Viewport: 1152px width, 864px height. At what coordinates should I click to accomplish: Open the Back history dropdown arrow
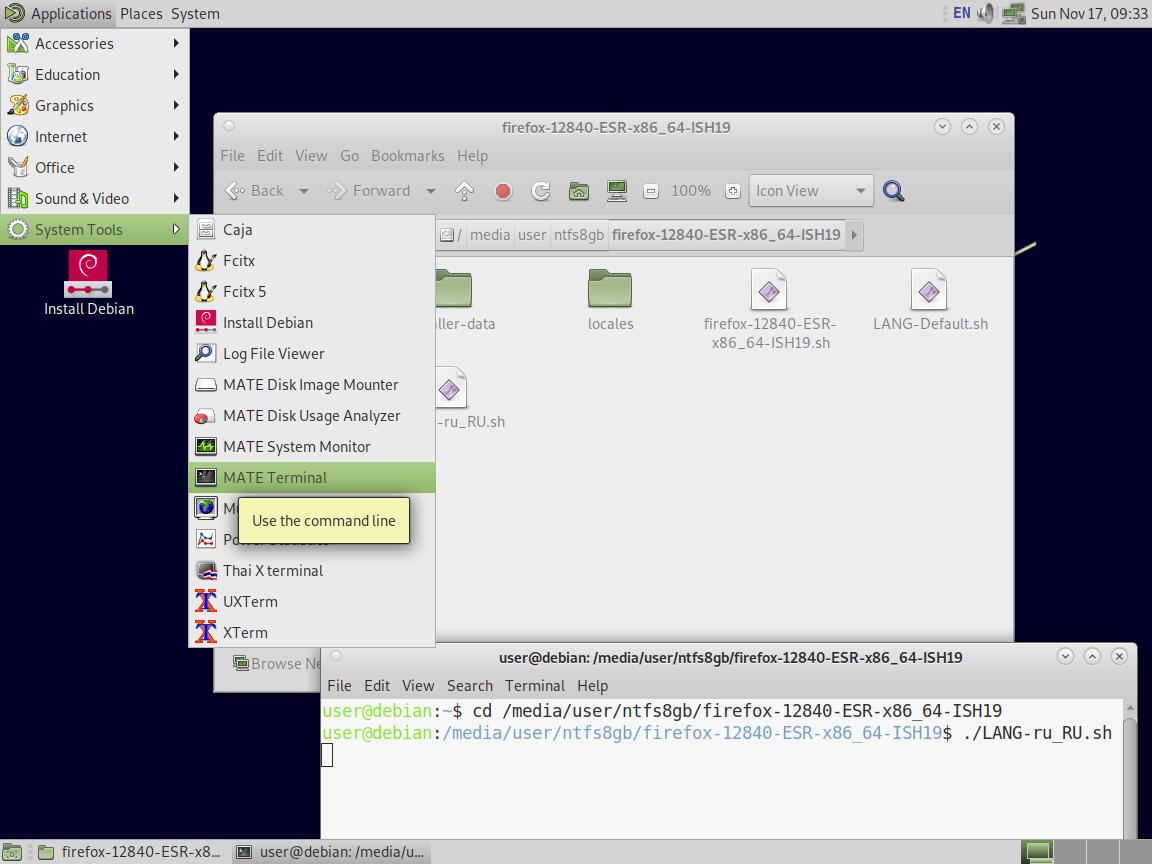click(303, 191)
